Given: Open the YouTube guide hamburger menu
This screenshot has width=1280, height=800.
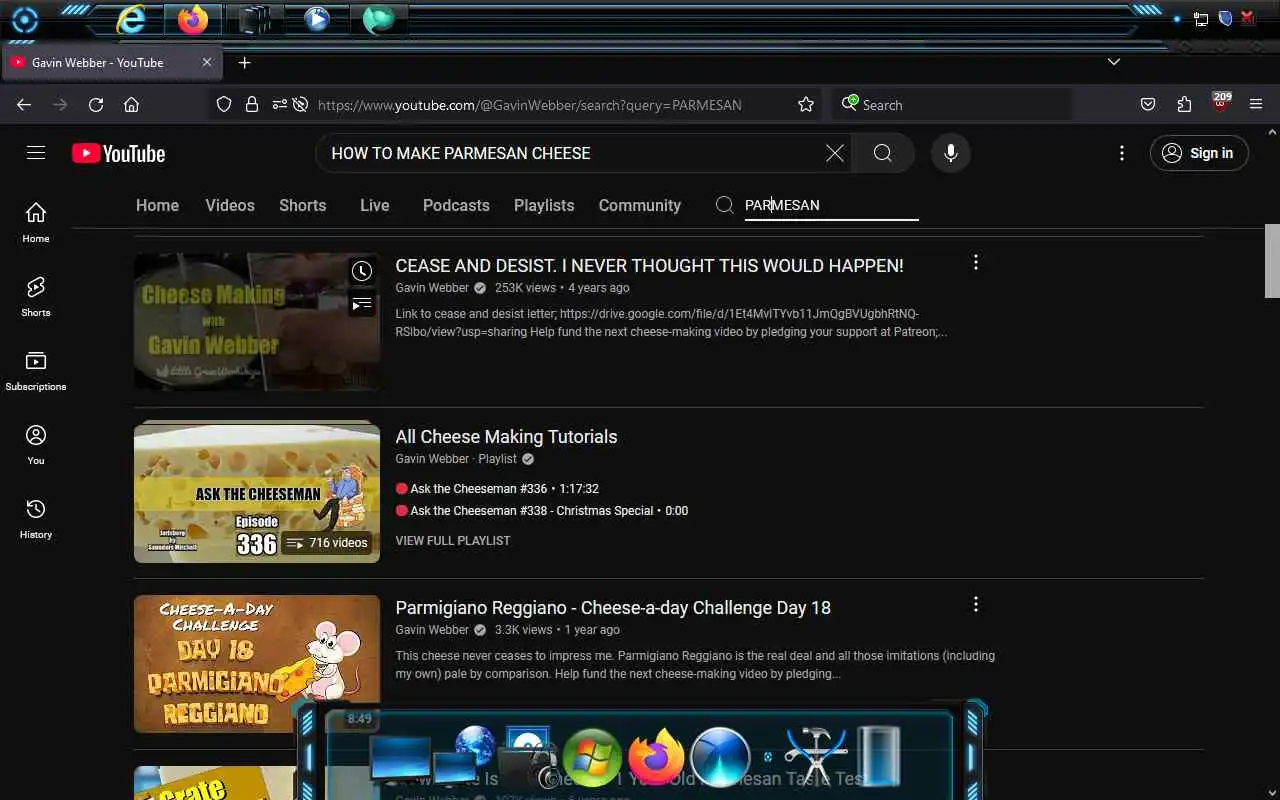Looking at the screenshot, I should click(36, 153).
